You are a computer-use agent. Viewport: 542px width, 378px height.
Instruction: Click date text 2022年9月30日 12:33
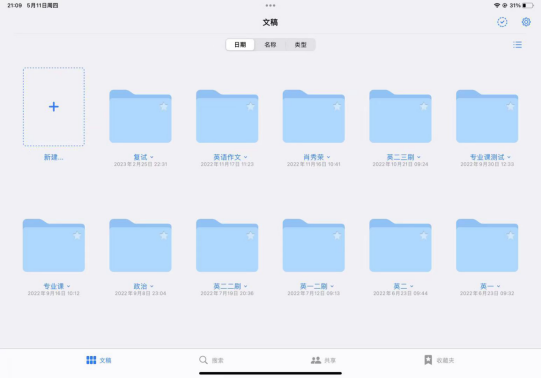[x=487, y=164]
